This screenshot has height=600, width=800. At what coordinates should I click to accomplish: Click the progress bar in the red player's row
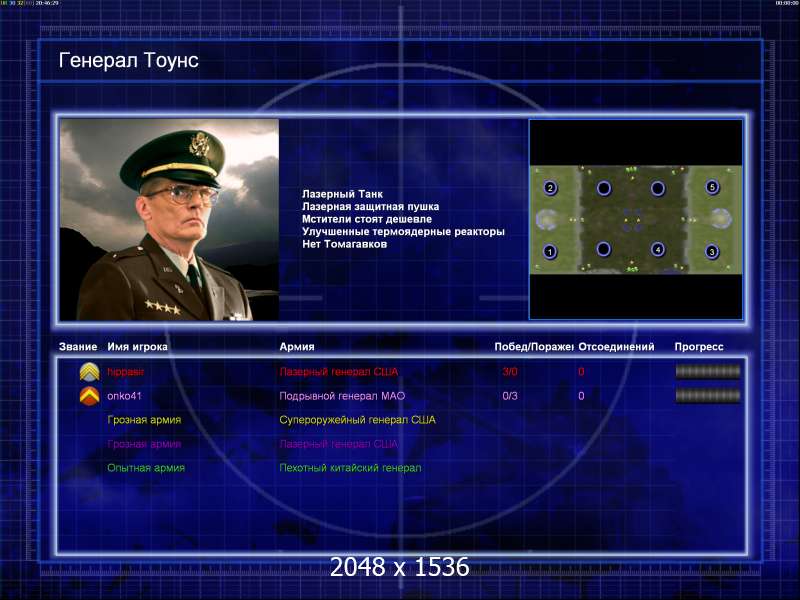click(x=708, y=372)
